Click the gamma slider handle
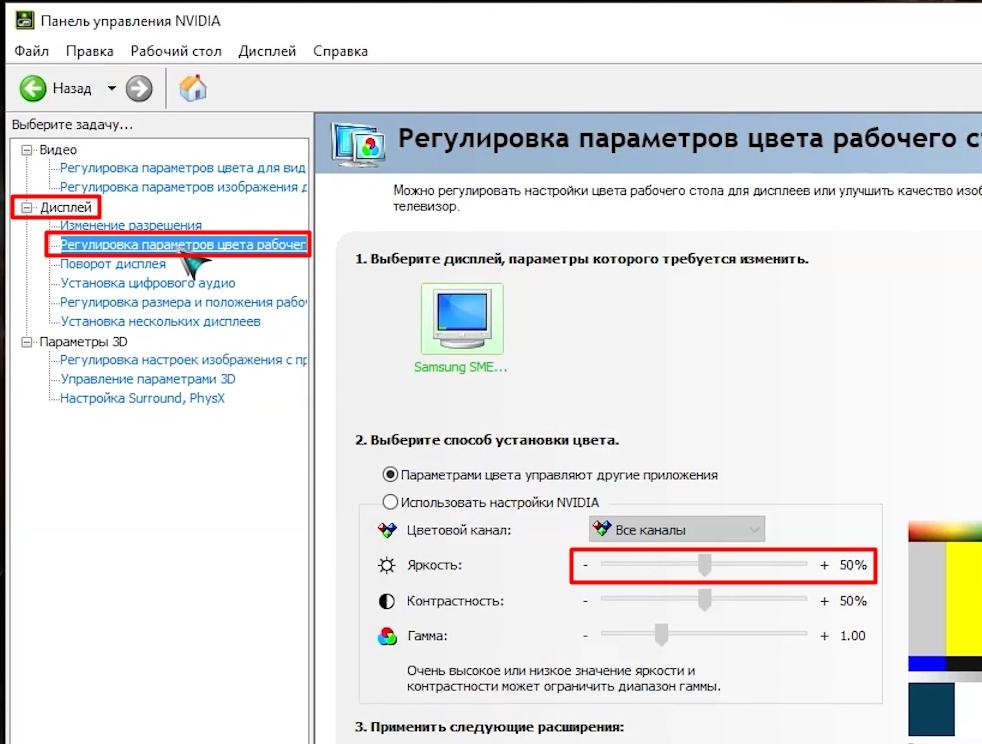This screenshot has width=982, height=744. pos(661,635)
